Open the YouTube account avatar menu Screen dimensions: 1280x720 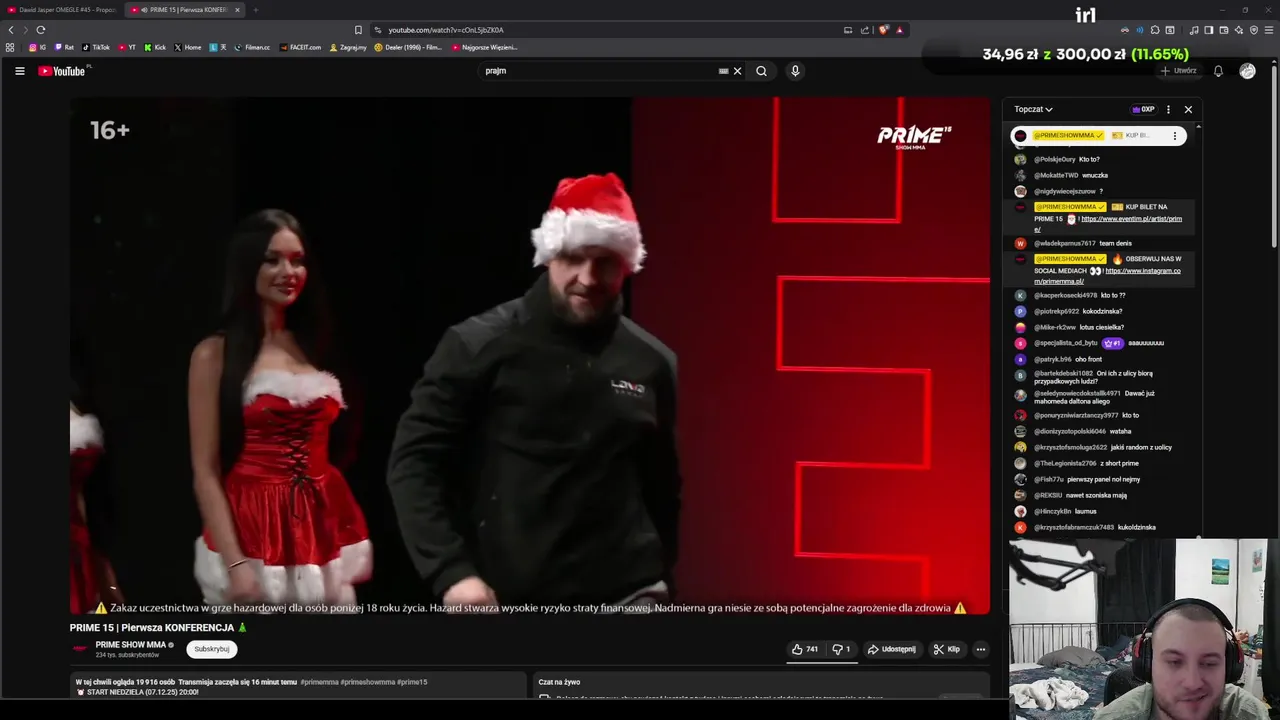click(1247, 71)
